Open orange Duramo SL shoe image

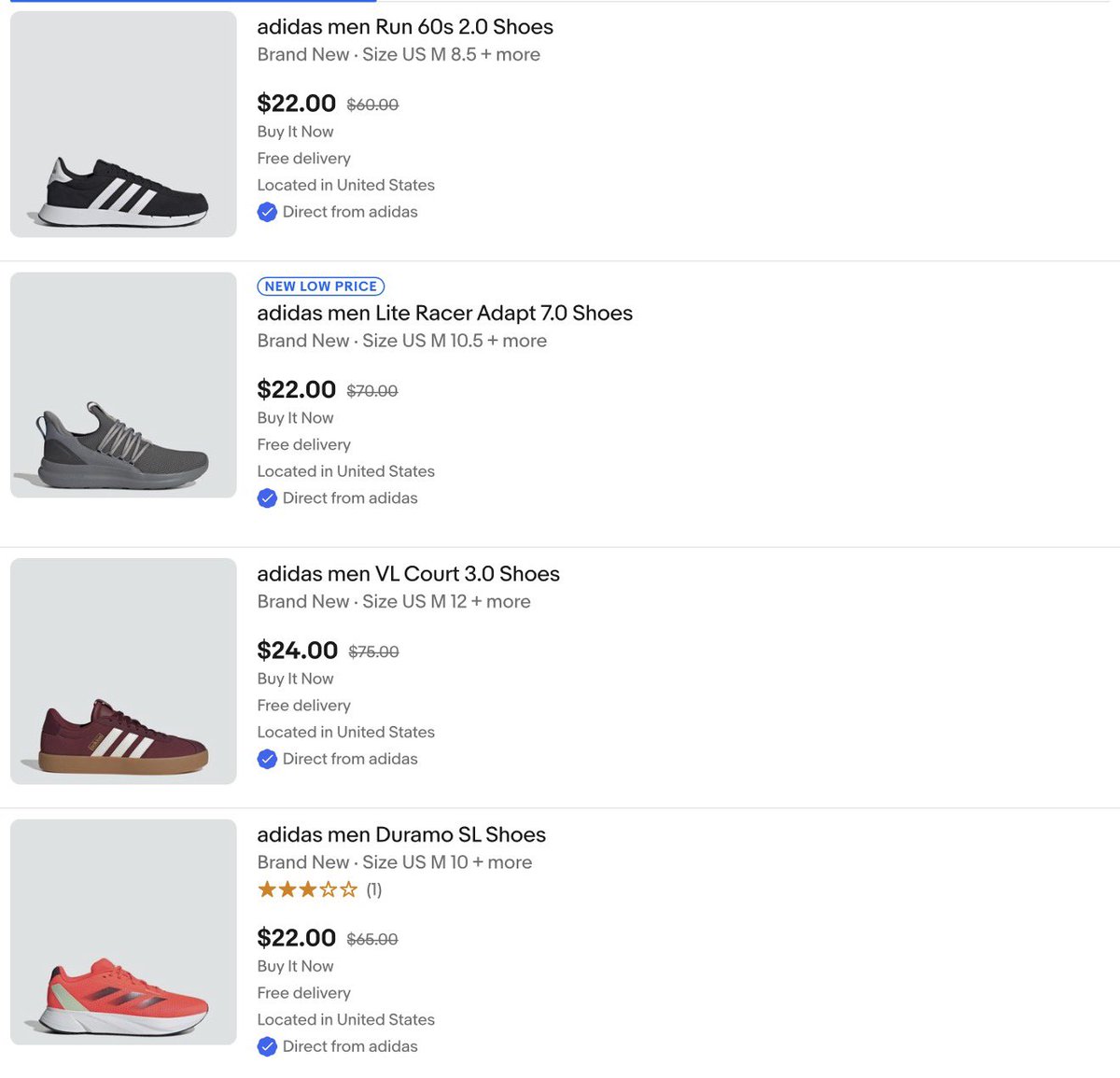(x=123, y=931)
